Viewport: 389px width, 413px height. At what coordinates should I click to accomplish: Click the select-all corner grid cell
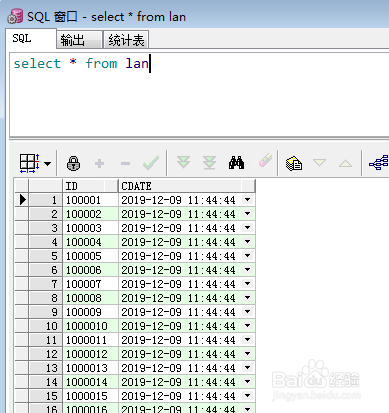click(22, 186)
